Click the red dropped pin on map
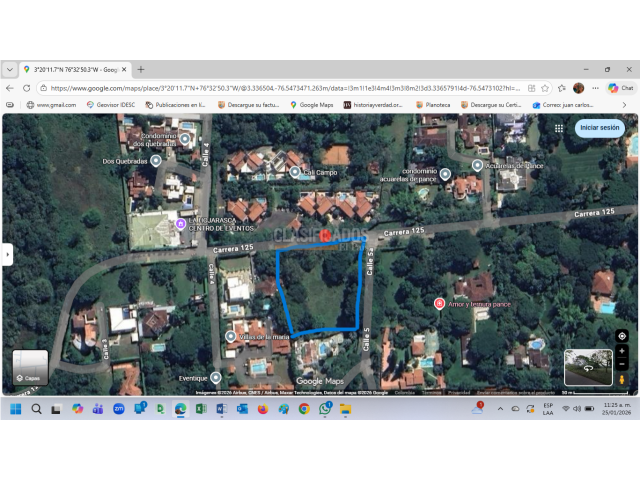 coord(325,234)
